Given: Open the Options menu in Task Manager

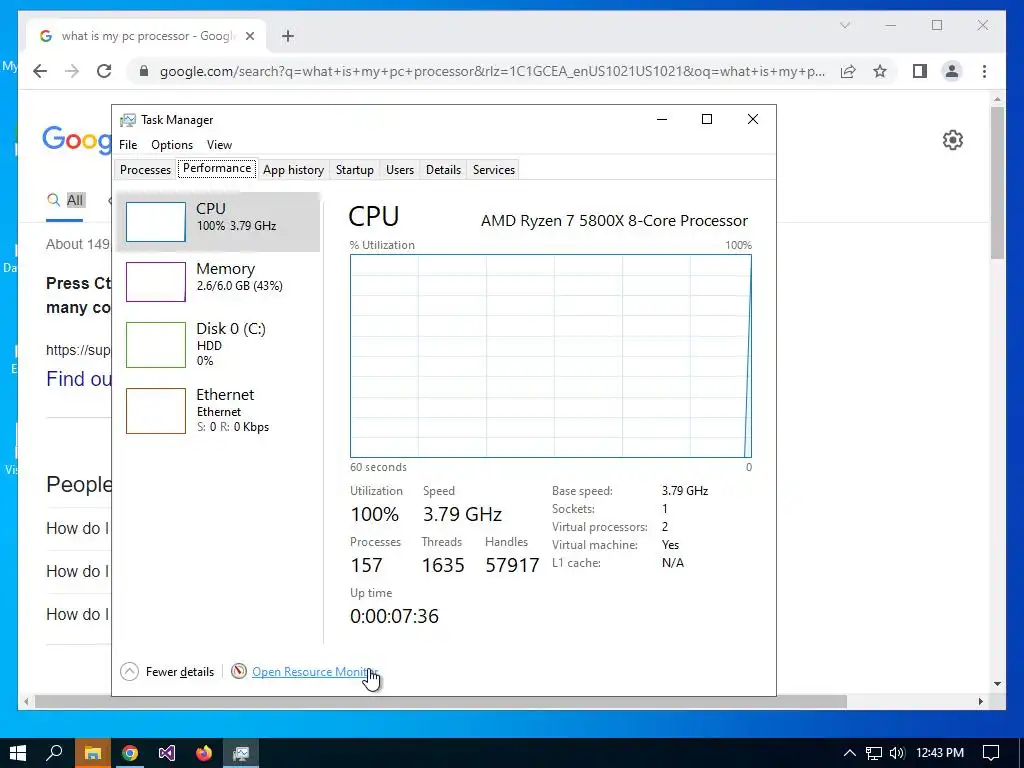Looking at the screenshot, I should tap(172, 145).
